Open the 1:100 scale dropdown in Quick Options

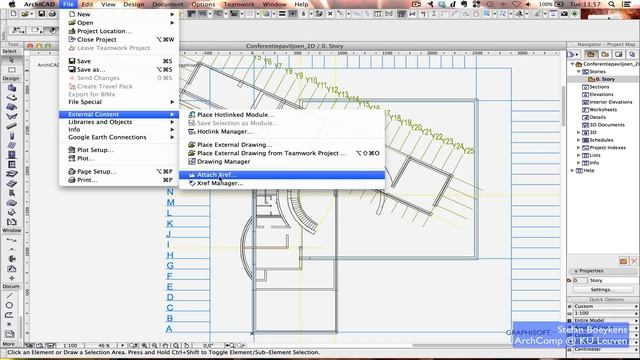[x=605, y=313]
